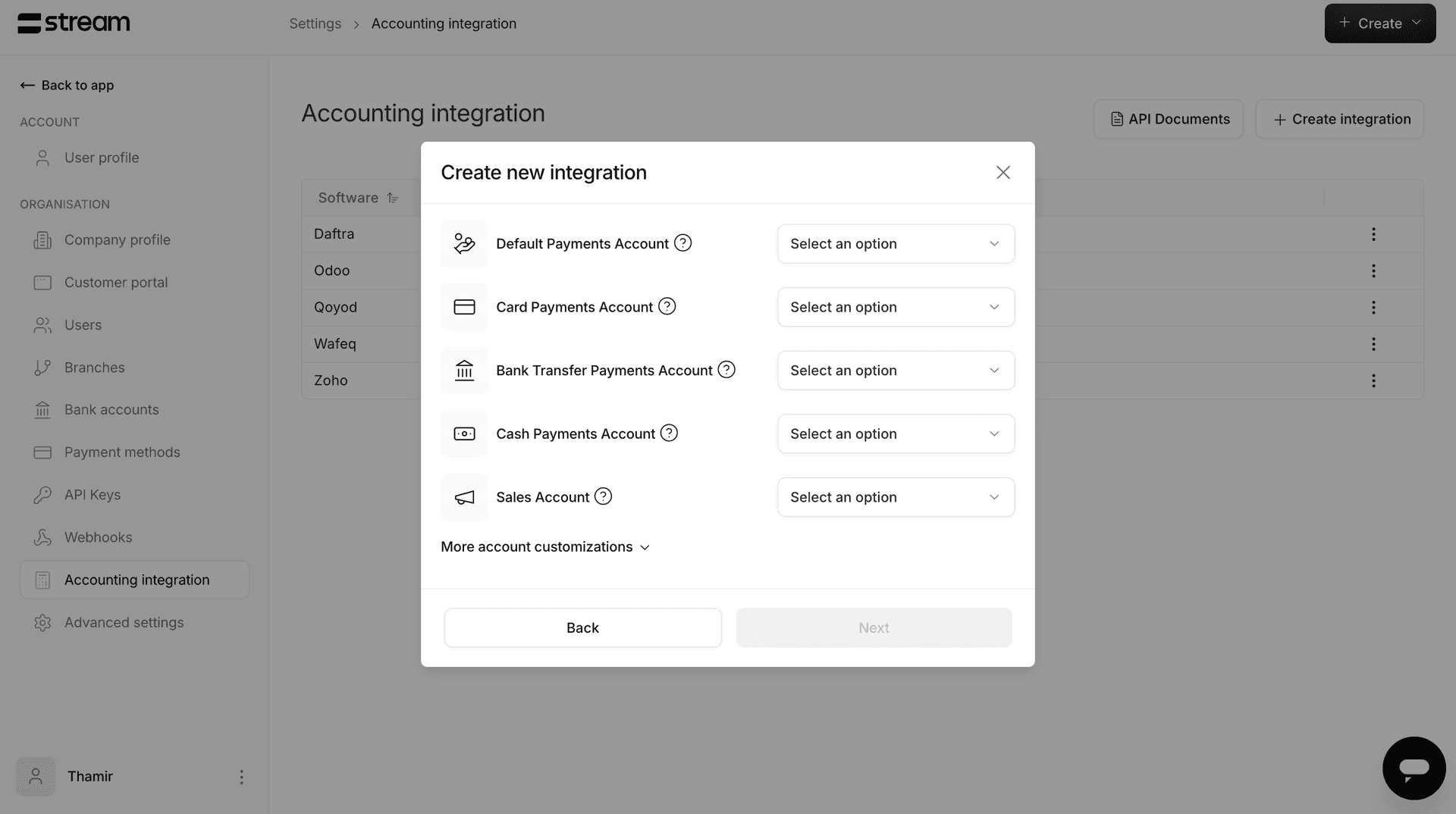This screenshot has width=1456, height=814.
Task: Click the Create integration button
Action: click(1339, 119)
